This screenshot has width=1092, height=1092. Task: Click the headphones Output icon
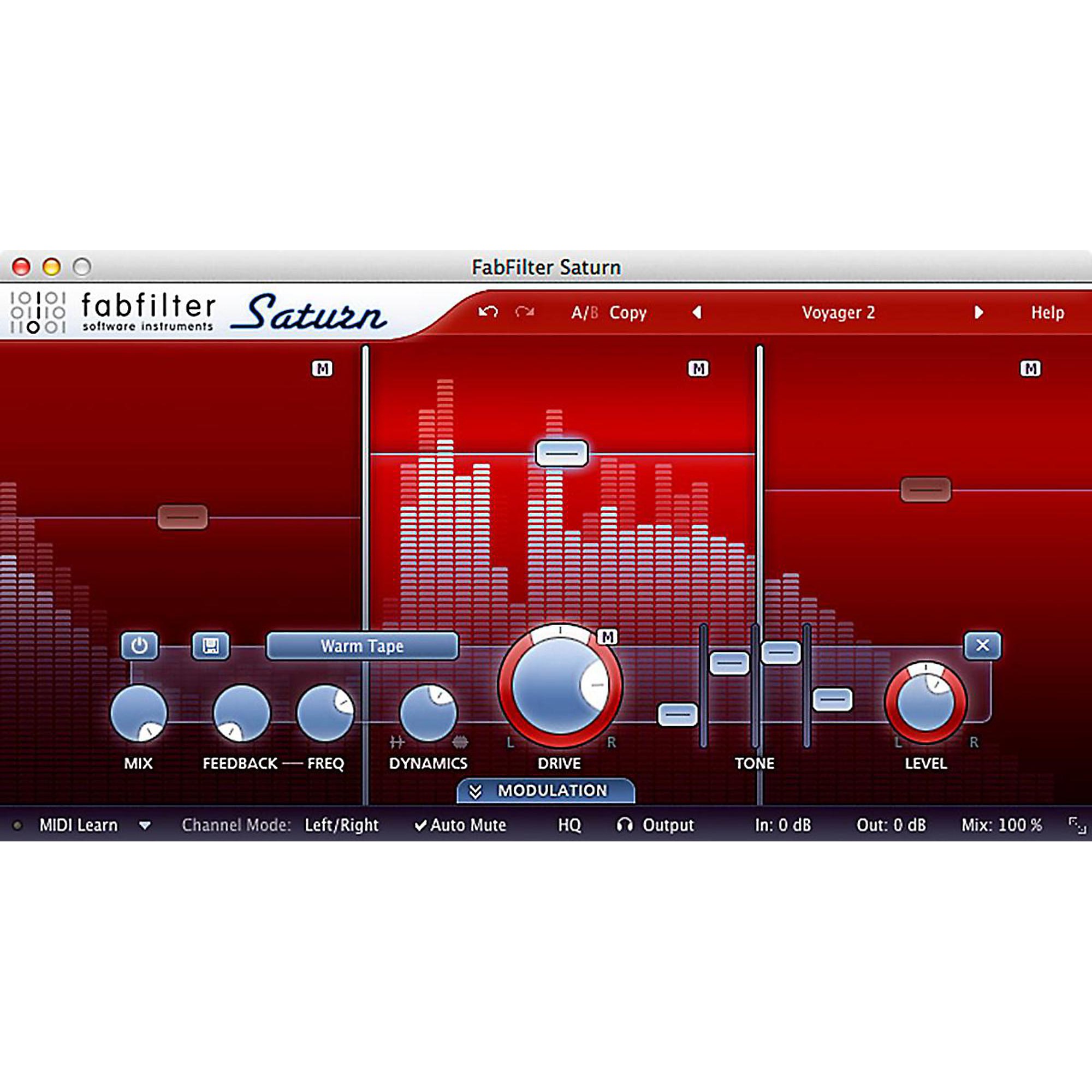point(625,824)
